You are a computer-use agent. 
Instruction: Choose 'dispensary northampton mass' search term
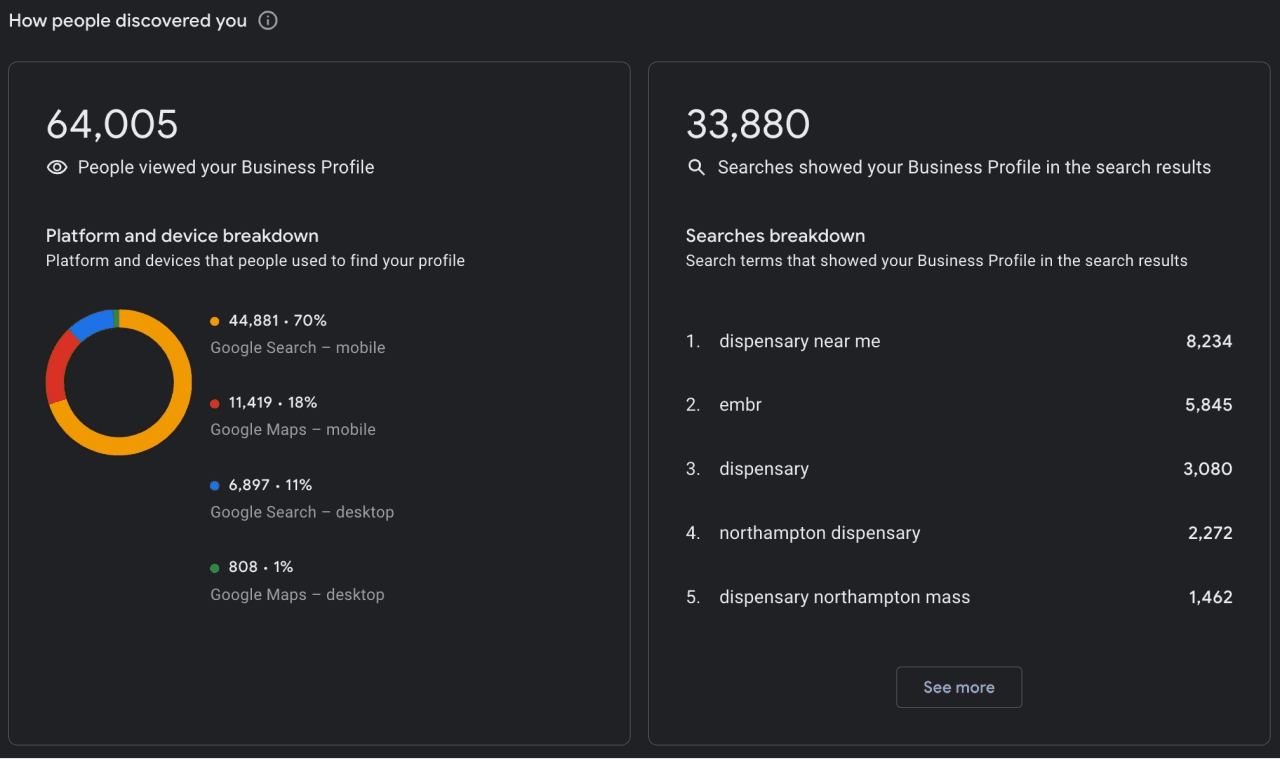click(x=844, y=597)
